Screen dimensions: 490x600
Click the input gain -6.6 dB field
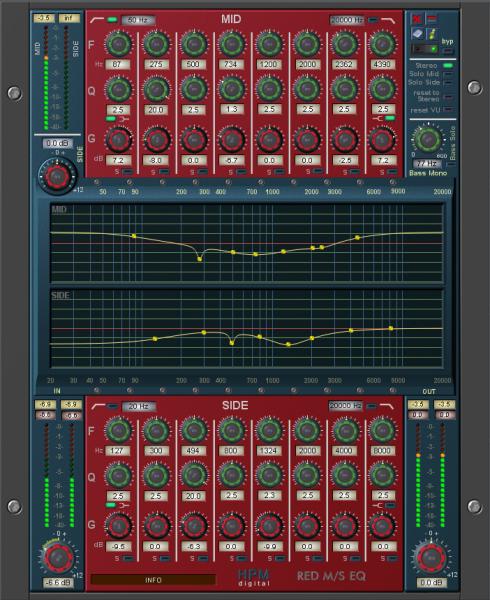tap(58, 582)
